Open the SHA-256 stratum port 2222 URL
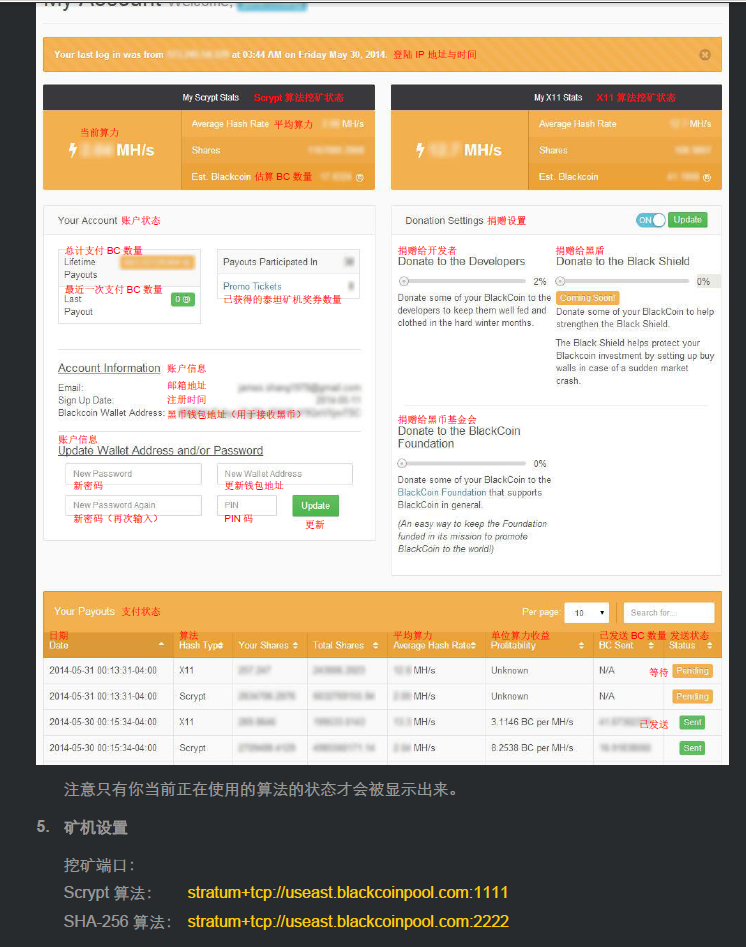746x947 pixels. point(348,922)
